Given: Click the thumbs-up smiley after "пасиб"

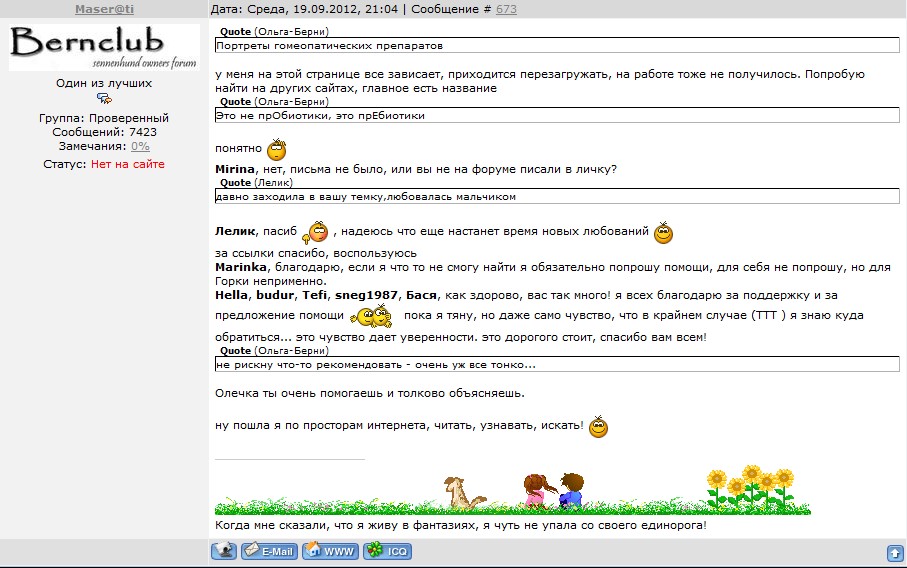Looking at the screenshot, I should 316,232.
